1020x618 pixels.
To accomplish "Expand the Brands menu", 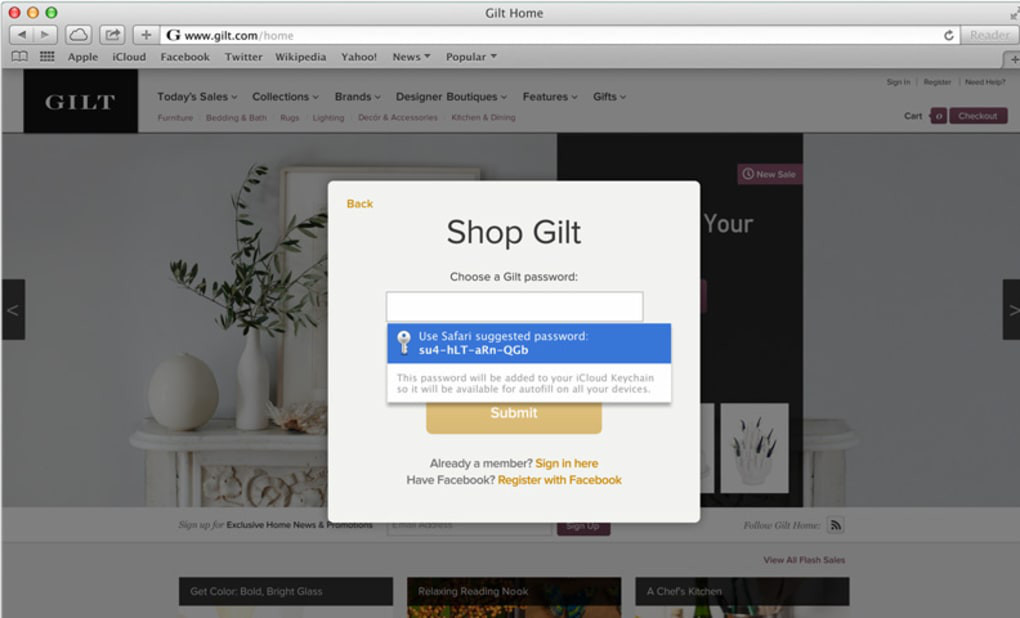I will 358,97.
